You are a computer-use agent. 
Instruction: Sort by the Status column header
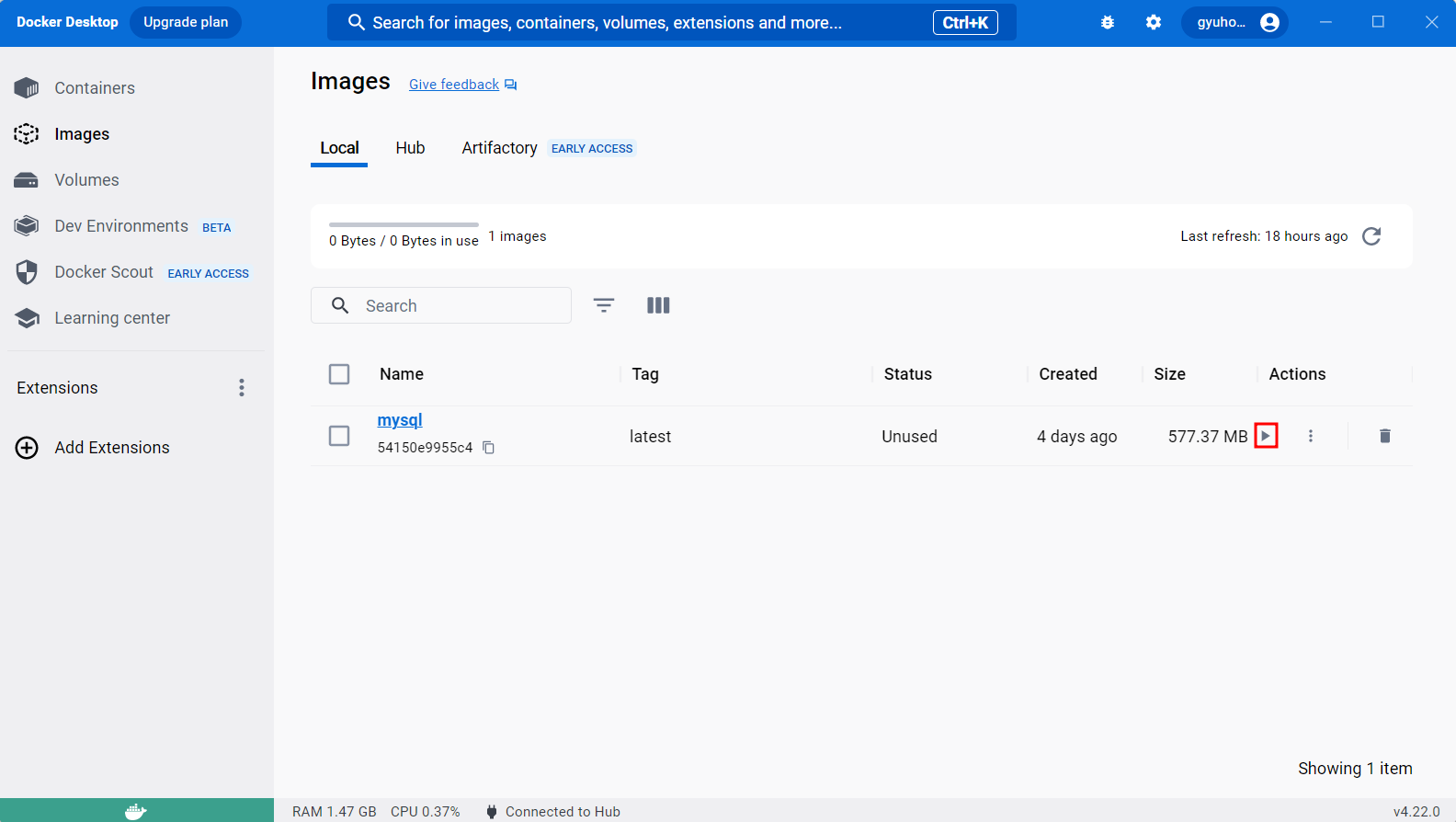908,374
